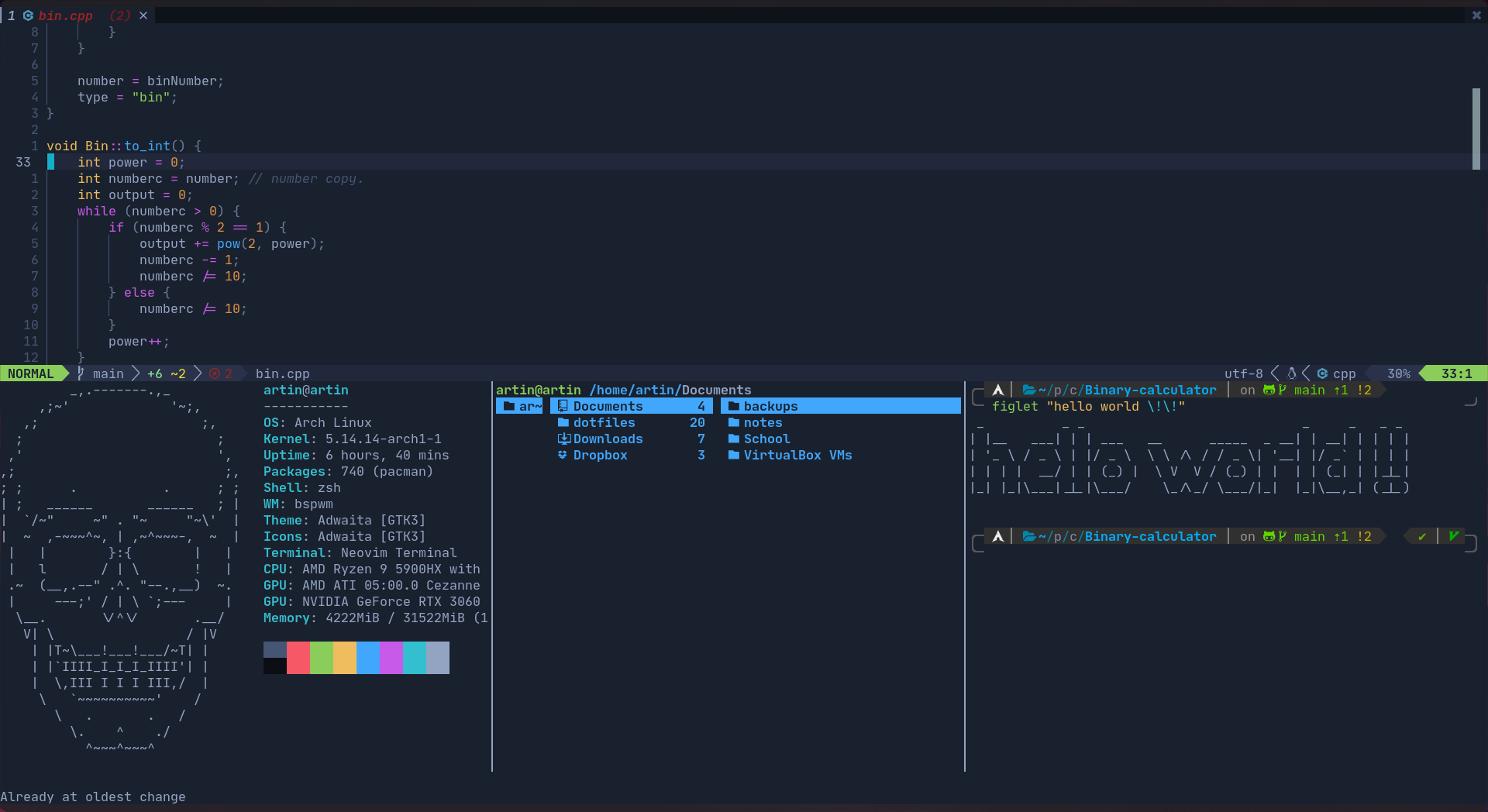The width and height of the screenshot is (1488, 812).
Task: Click the folder icon beside VirtualBox VMs
Action: coord(733,455)
